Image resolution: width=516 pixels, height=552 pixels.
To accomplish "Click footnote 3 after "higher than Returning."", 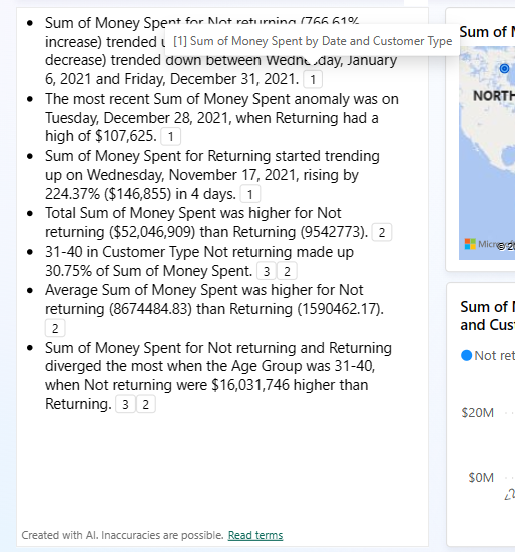I will (125, 404).
